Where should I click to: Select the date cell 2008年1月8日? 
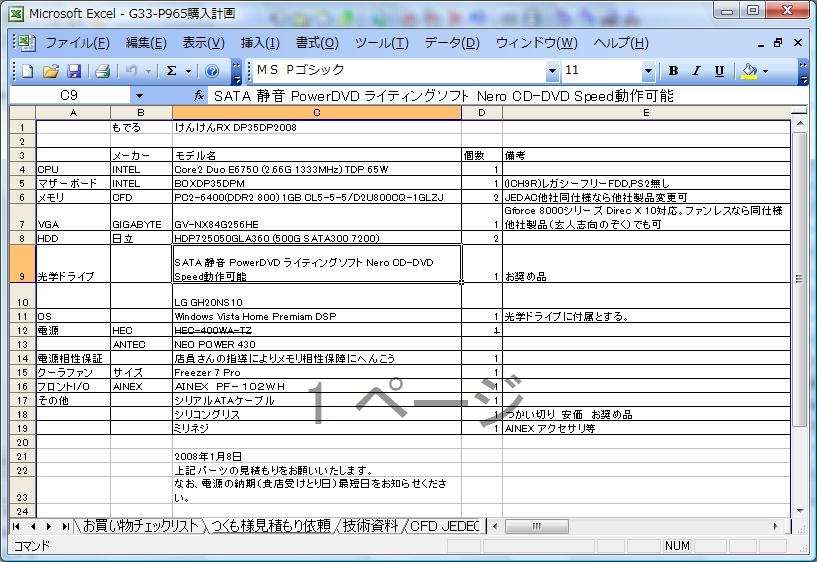(x=317, y=456)
